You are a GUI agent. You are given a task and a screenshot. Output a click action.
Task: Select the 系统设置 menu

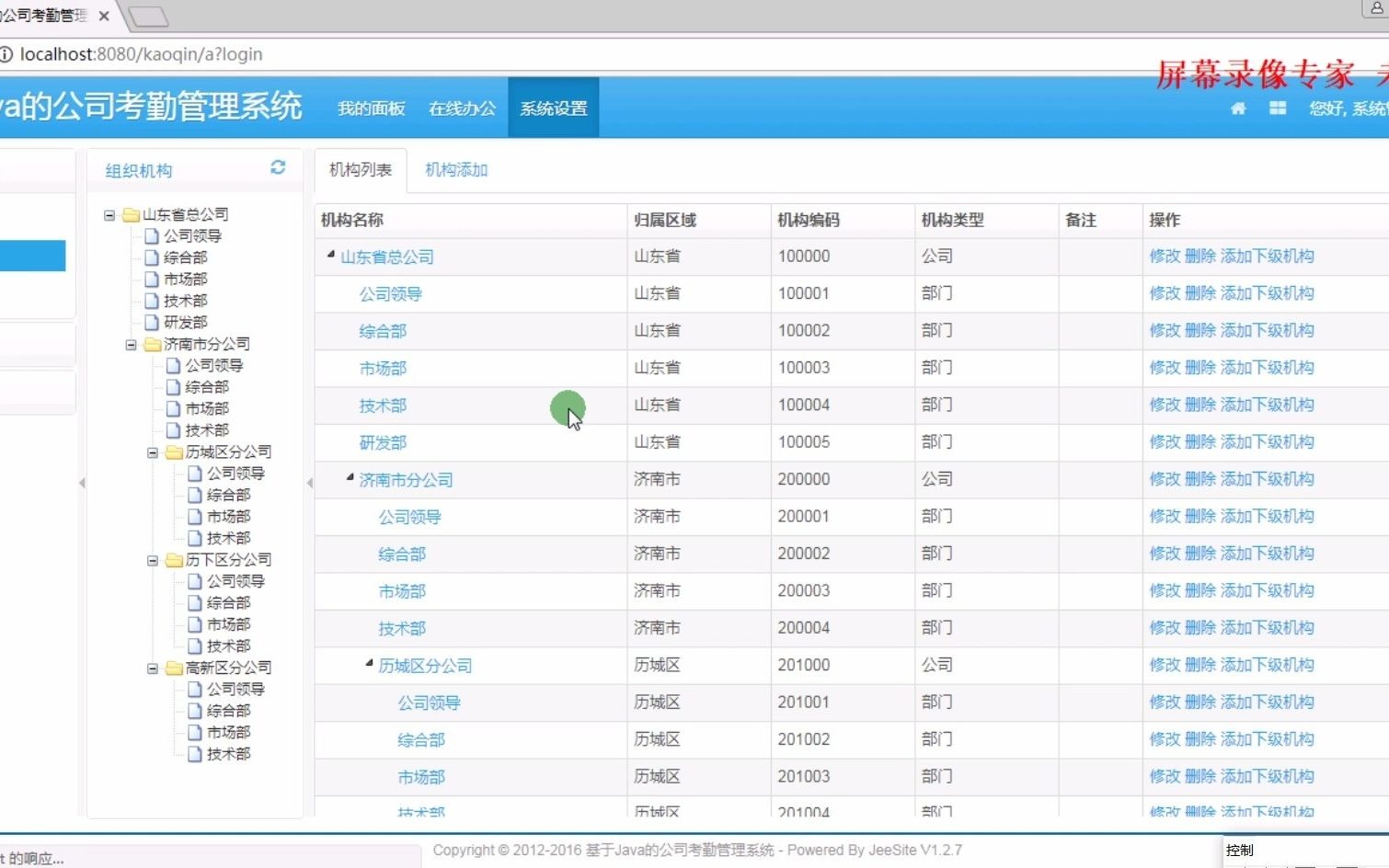[554, 108]
